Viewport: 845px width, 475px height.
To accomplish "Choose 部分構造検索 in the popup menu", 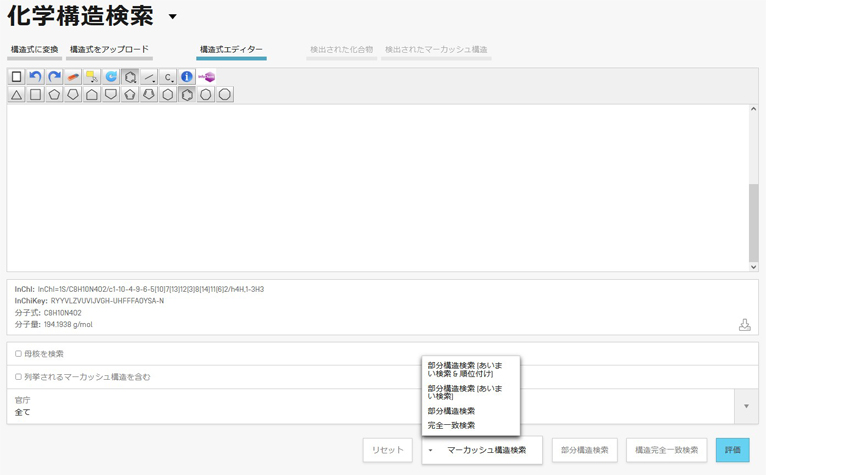I will [451, 411].
